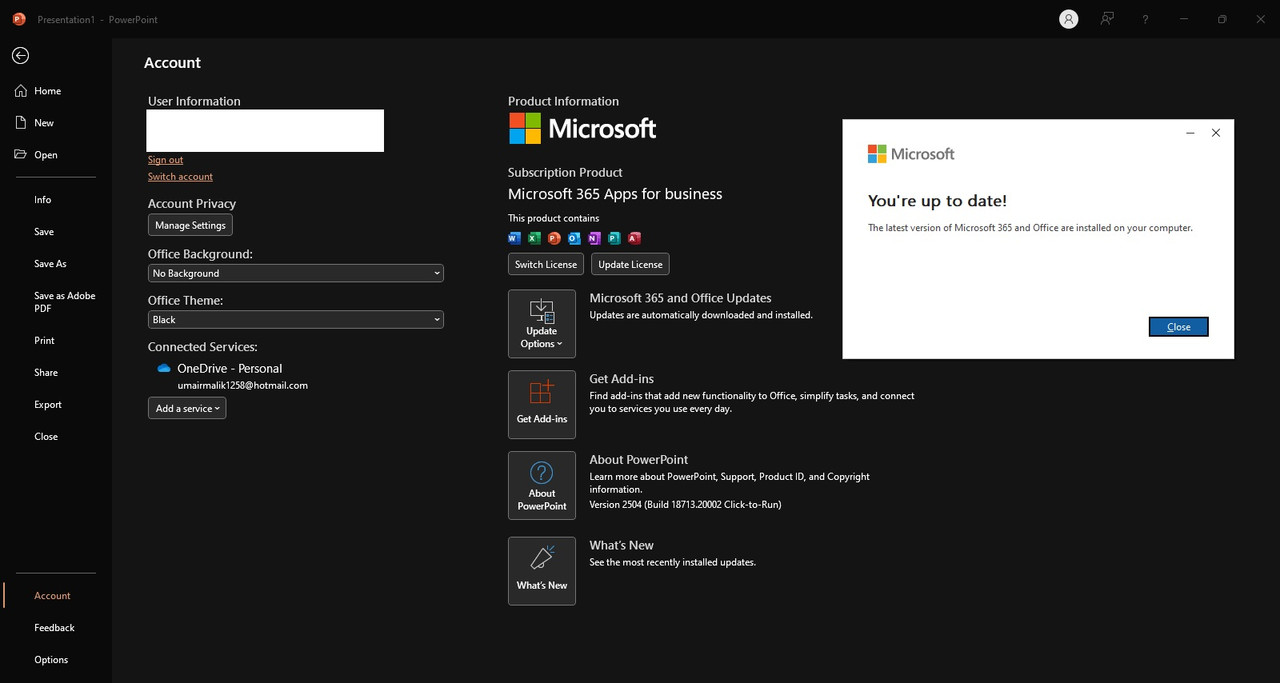The image size is (1280, 683).
Task: Click the help question mark icon
Action: coord(1145,19)
